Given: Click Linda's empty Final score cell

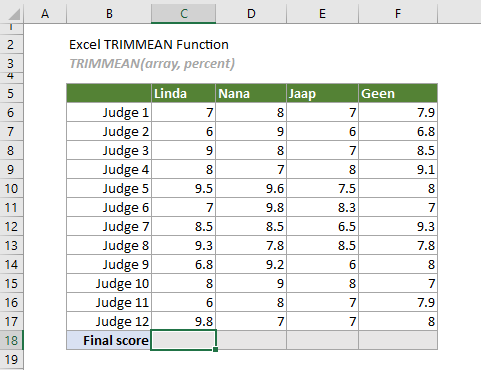Looking at the screenshot, I should 183,340.
